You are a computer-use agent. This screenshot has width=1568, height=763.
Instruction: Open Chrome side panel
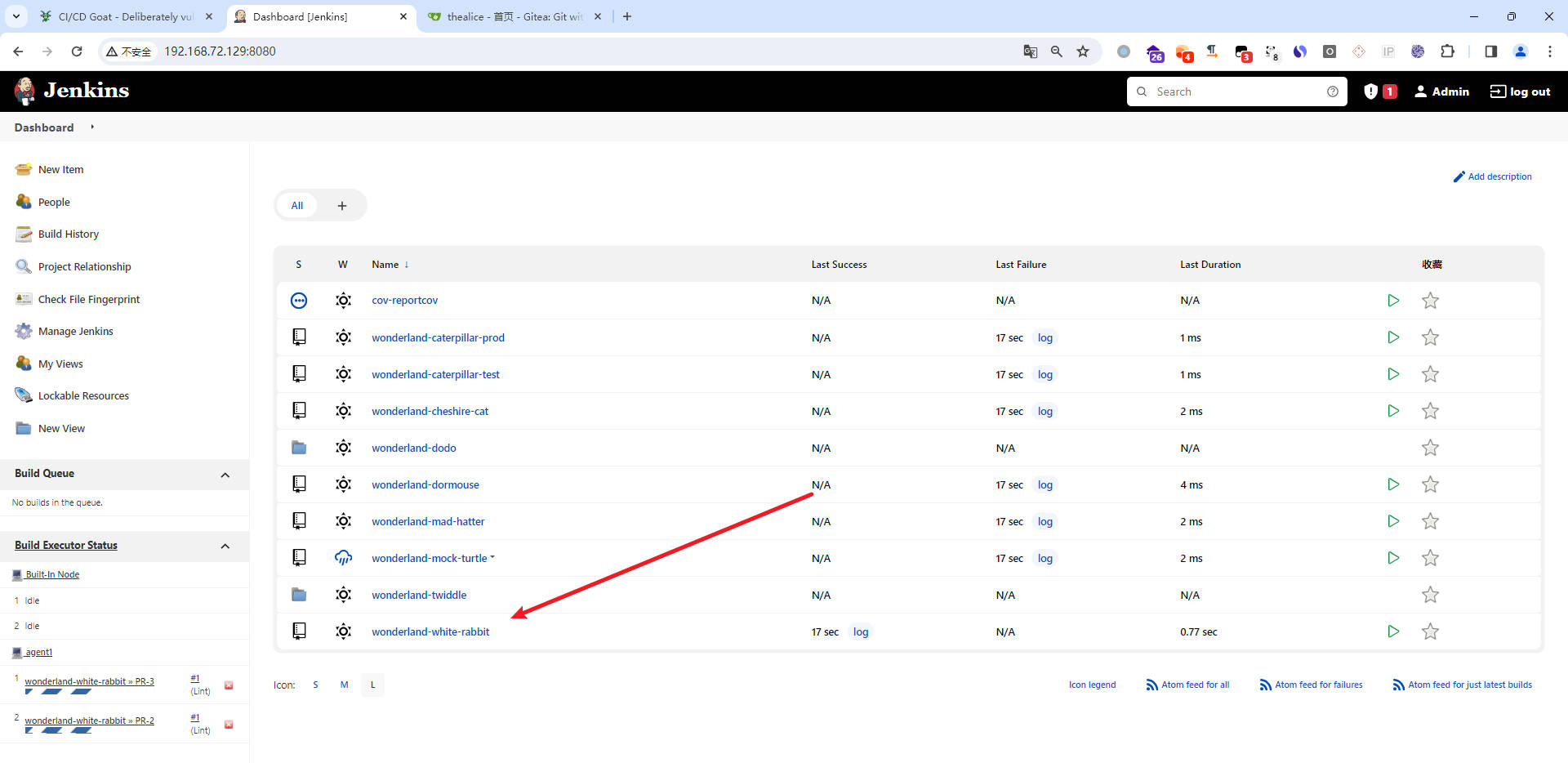click(1491, 51)
